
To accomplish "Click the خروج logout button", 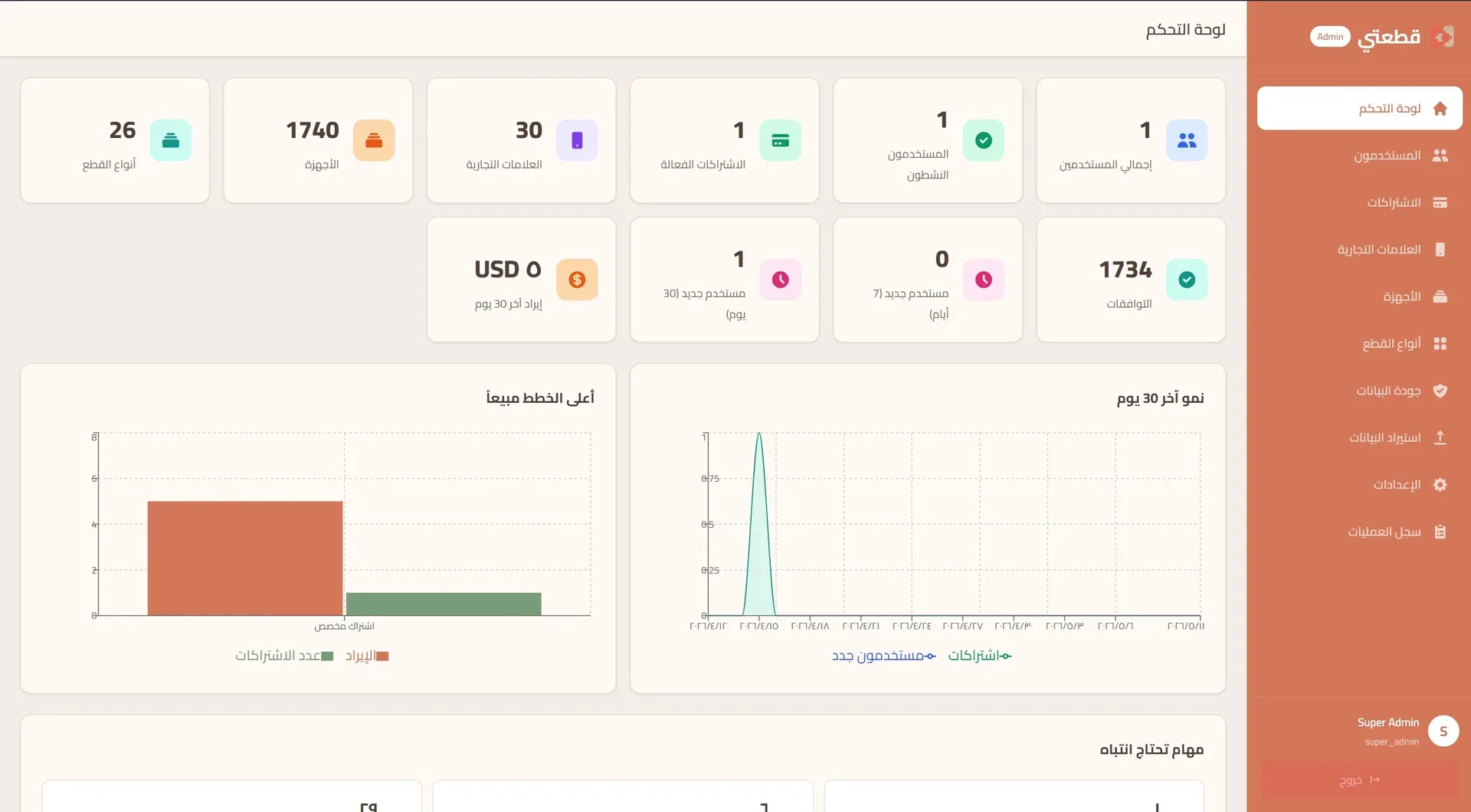I will pyautogui.click(x=1360, y=780).
